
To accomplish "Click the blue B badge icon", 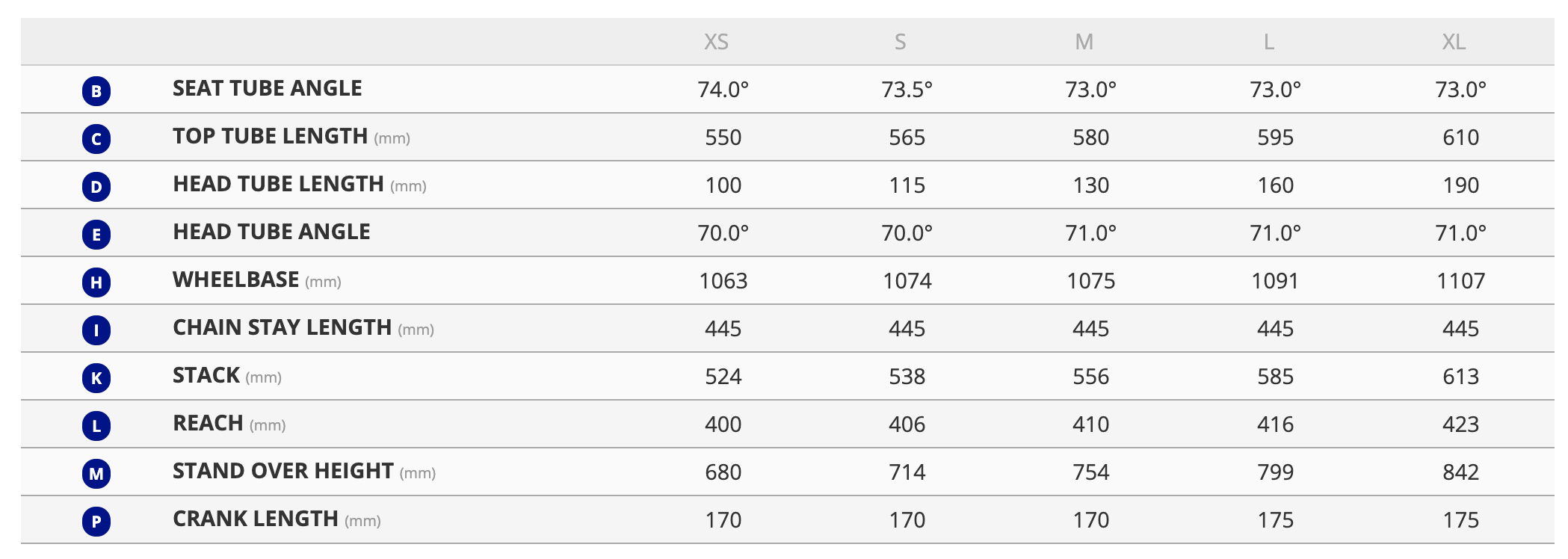I will tap(96, 91).
